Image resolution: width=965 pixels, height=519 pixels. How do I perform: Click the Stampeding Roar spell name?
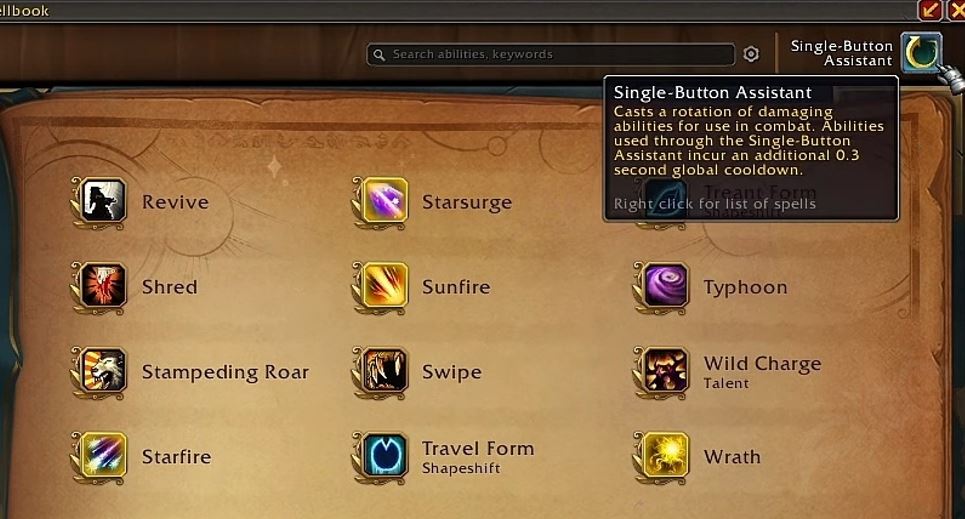[225, 372]
